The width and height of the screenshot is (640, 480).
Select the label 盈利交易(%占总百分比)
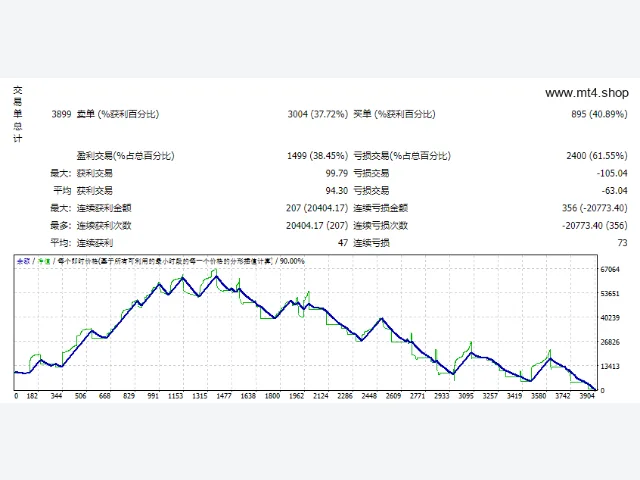tap(125, 156)
